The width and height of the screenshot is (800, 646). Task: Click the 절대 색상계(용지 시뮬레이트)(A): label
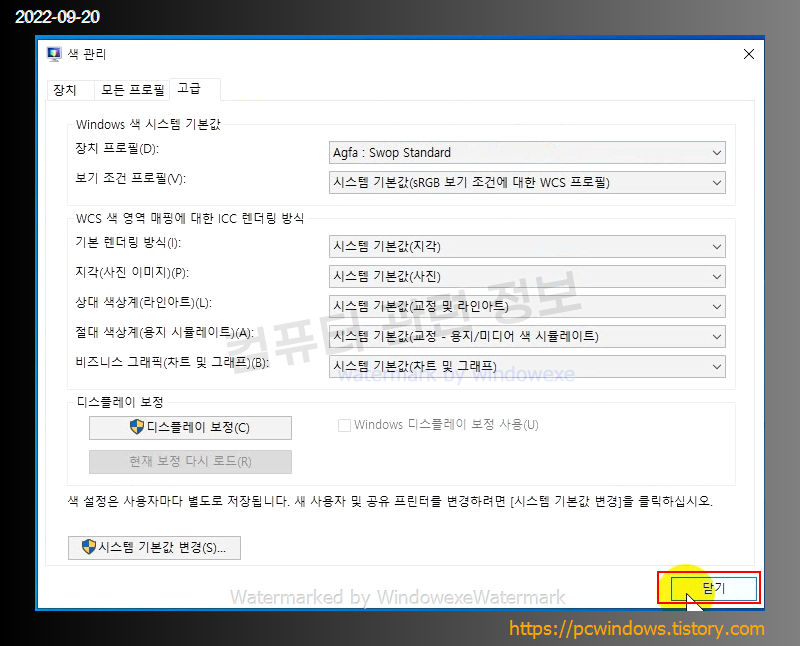point(164,333)
